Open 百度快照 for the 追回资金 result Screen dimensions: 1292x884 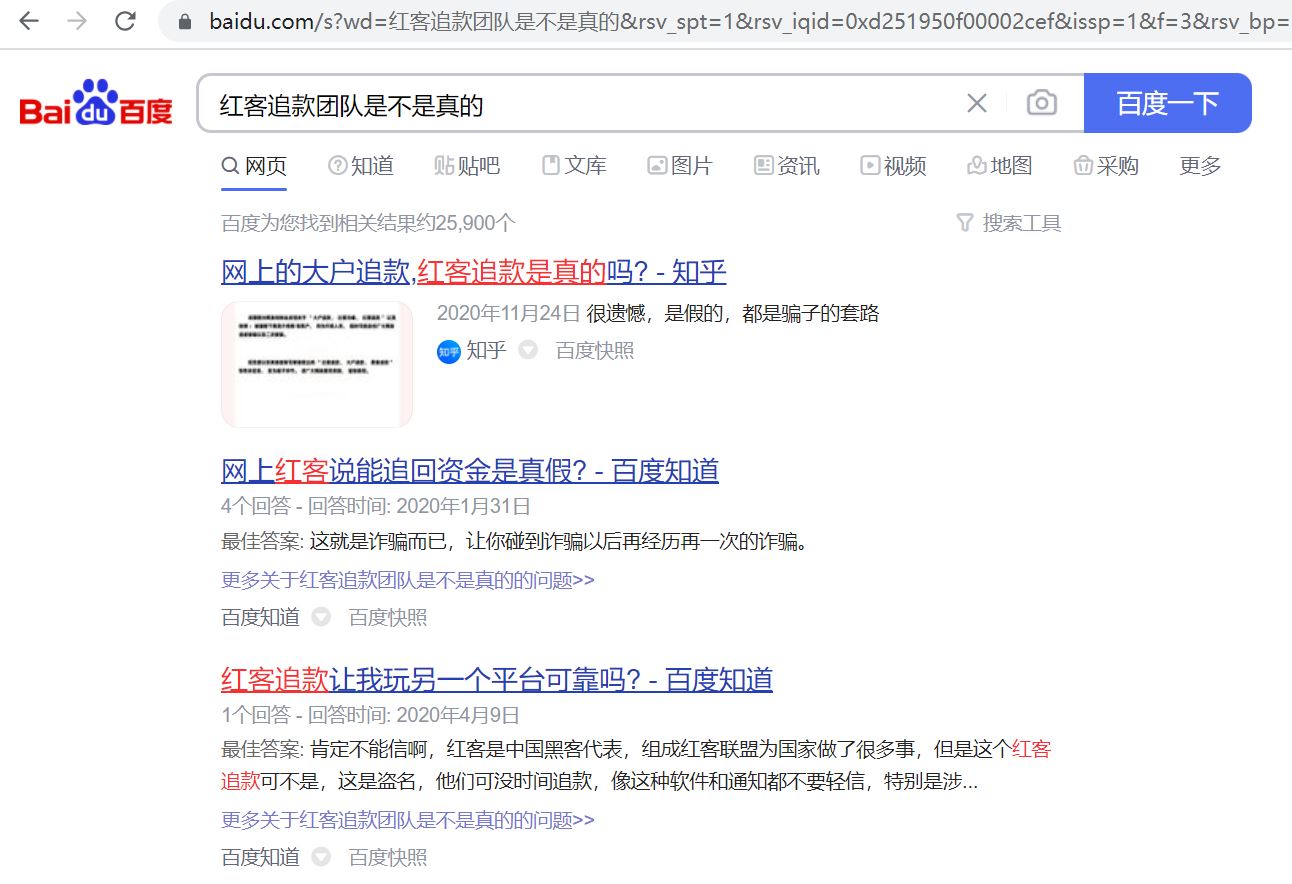click(388, 618)
